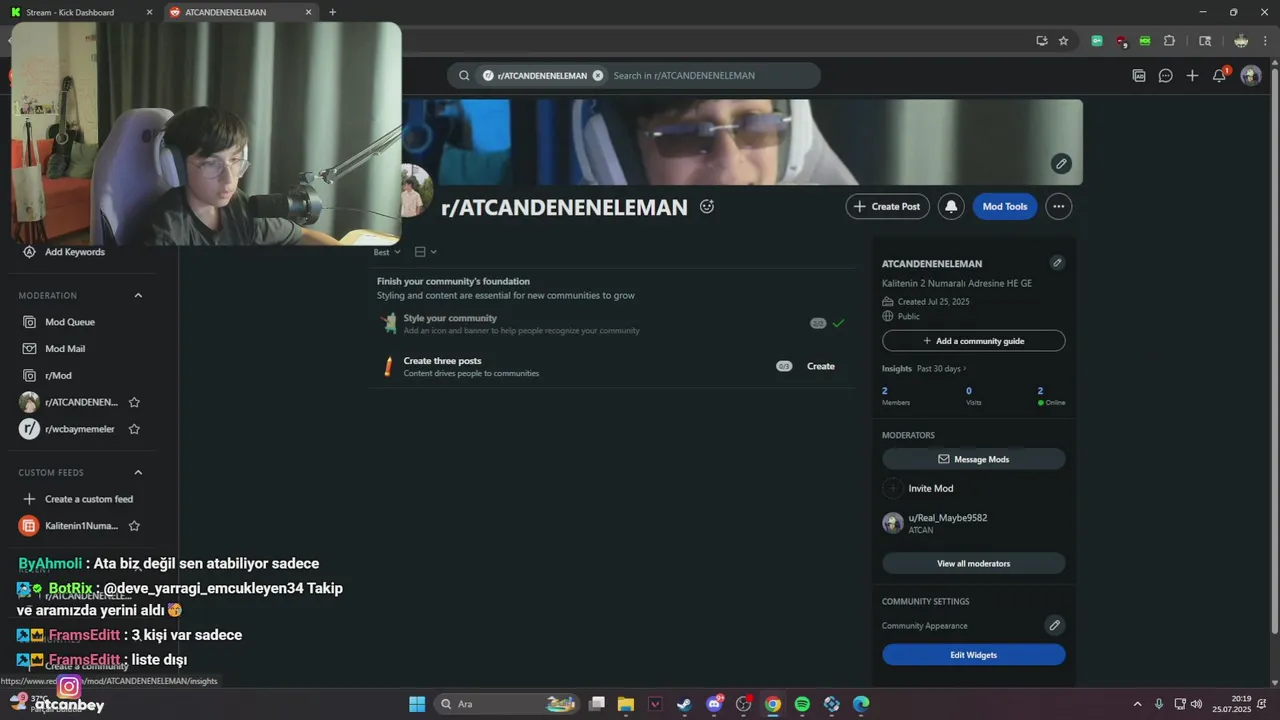1280x720 pixels.
Task: Click the emoji icon beside r/ATCANDENENELEMAN title
Action: [707, 206]
